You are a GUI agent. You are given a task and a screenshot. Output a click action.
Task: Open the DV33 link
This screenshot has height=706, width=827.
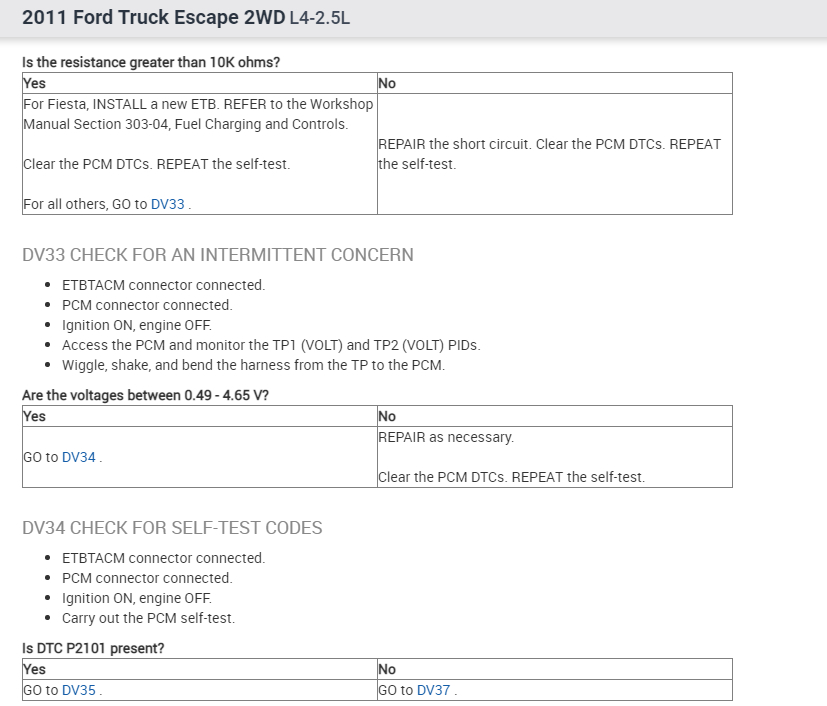point(167,204)
